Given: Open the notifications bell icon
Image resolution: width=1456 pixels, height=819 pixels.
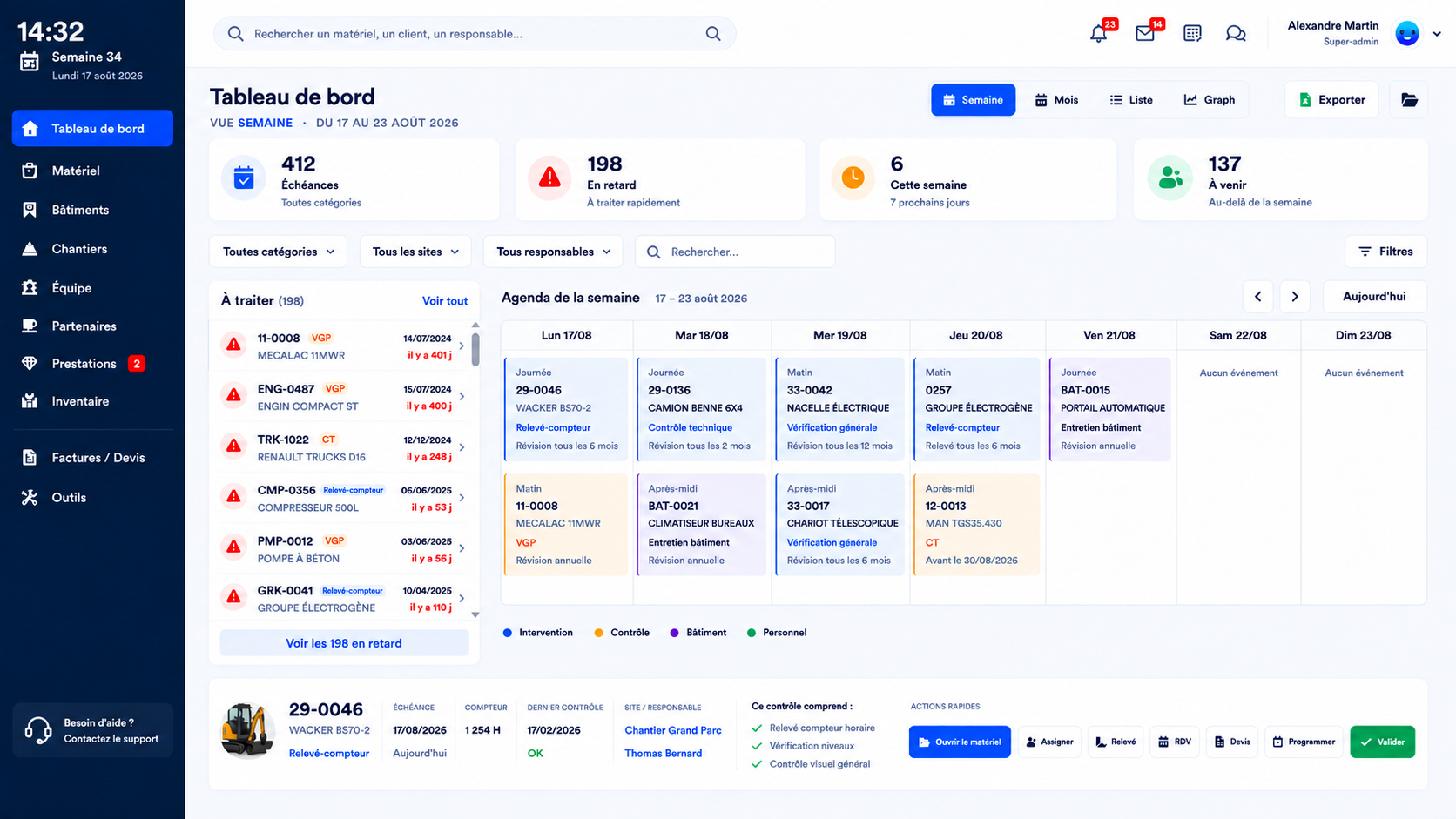Looking at the screenshot, I should tap(1099, 33).
